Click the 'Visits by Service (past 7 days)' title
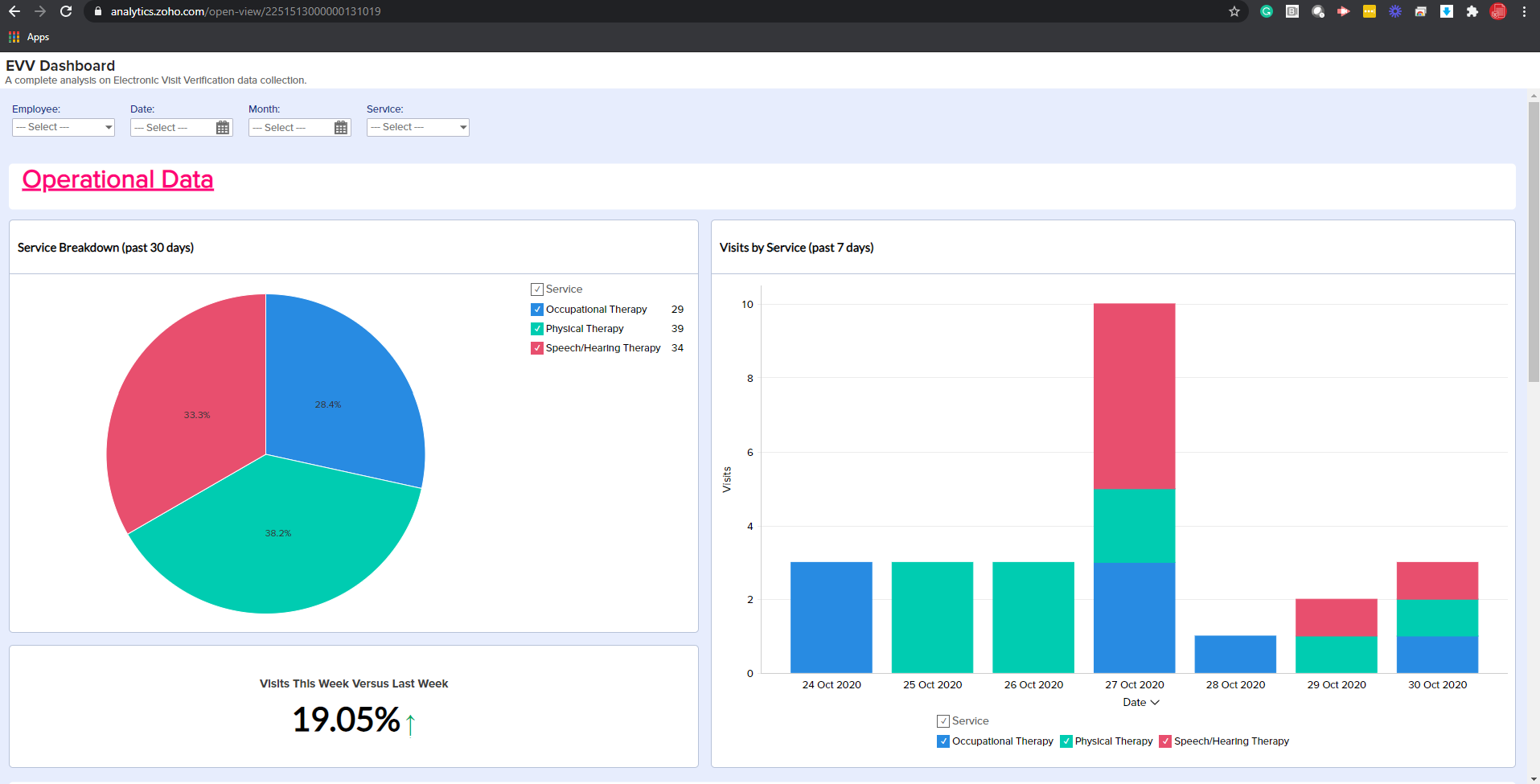Viewport: 1540px width, 784px height. 797,248
